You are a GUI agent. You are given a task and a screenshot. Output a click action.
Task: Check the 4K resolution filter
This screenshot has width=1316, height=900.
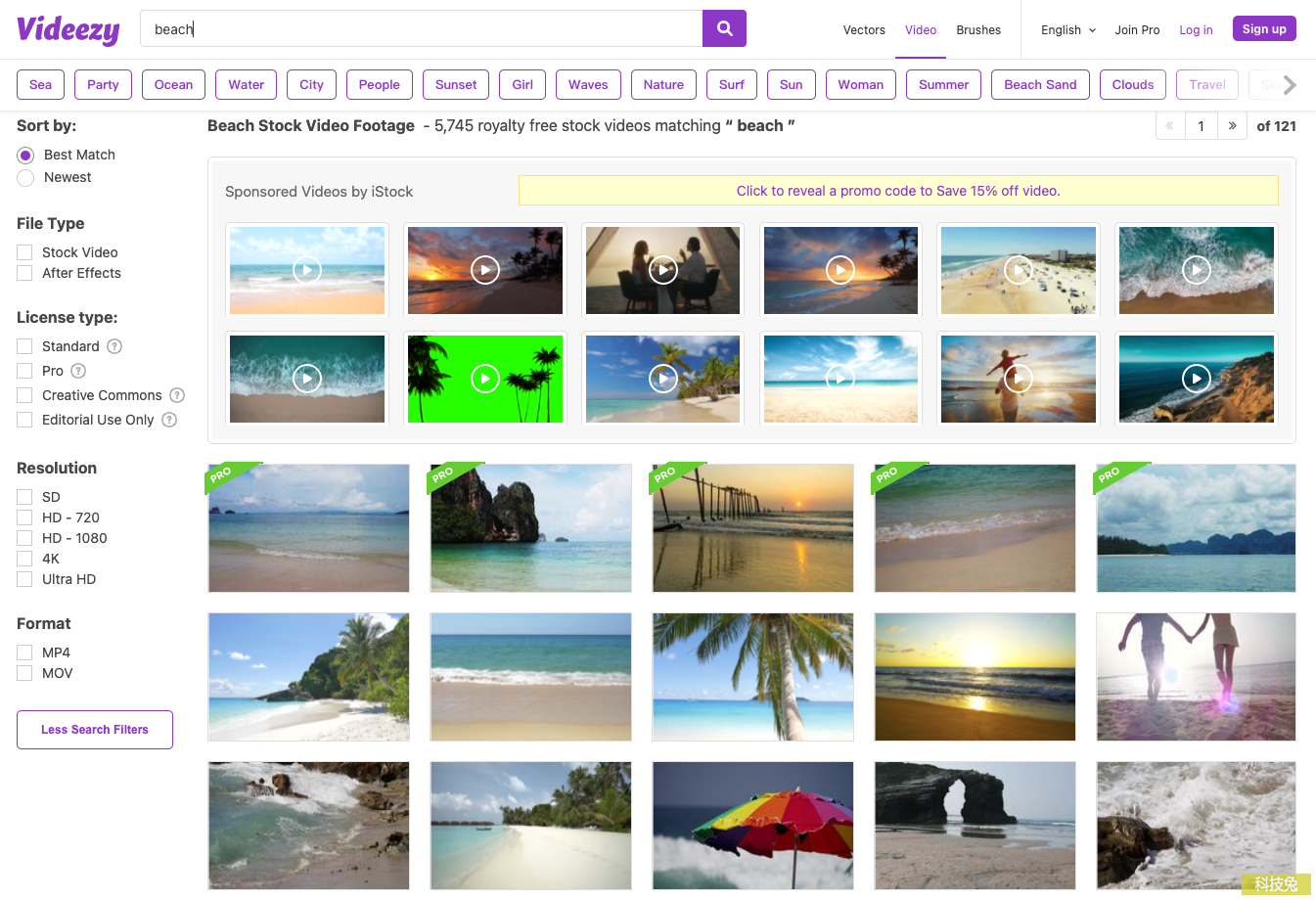pos(24,559)
